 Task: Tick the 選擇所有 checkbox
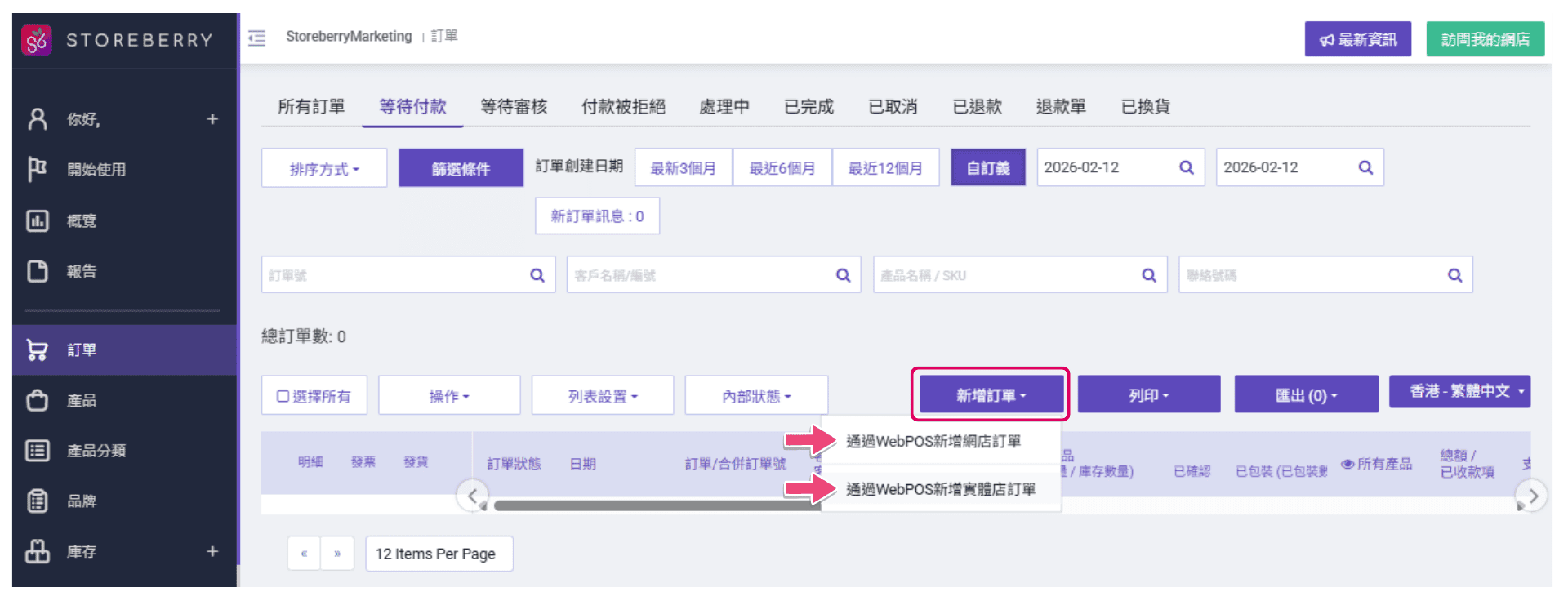[x=283, y=396]
